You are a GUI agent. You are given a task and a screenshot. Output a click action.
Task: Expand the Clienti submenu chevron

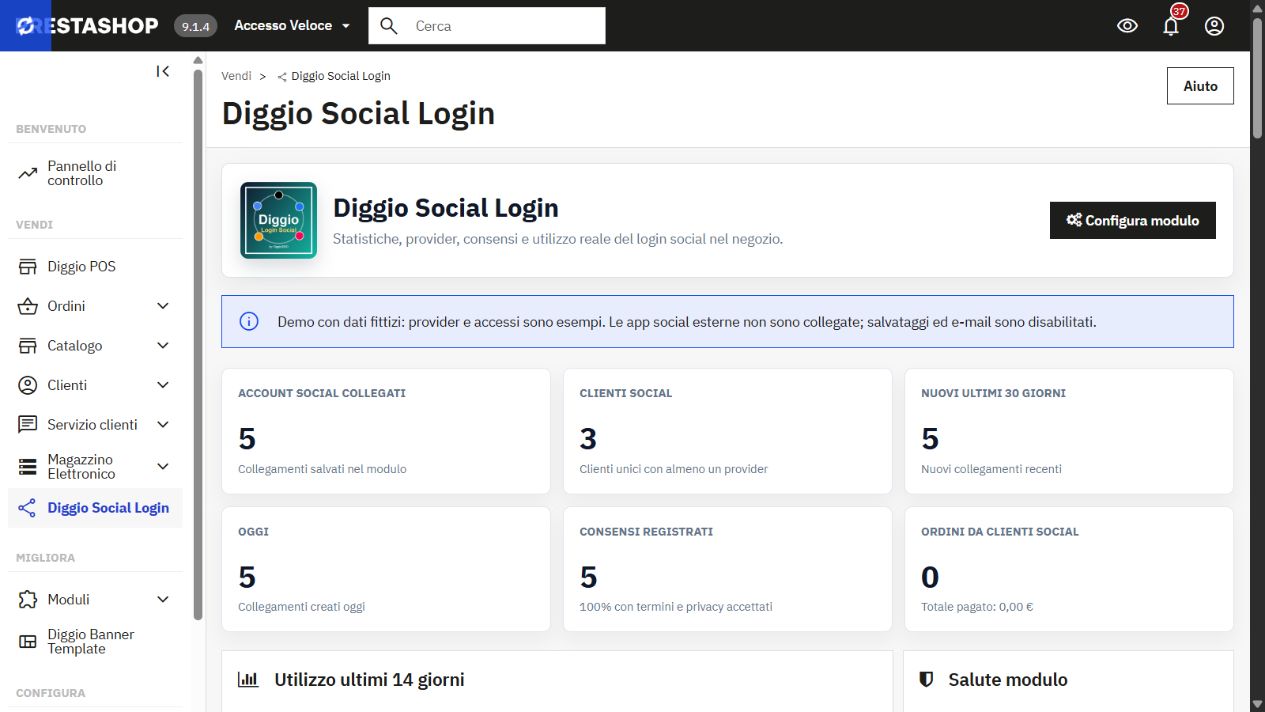pos(163,385)
